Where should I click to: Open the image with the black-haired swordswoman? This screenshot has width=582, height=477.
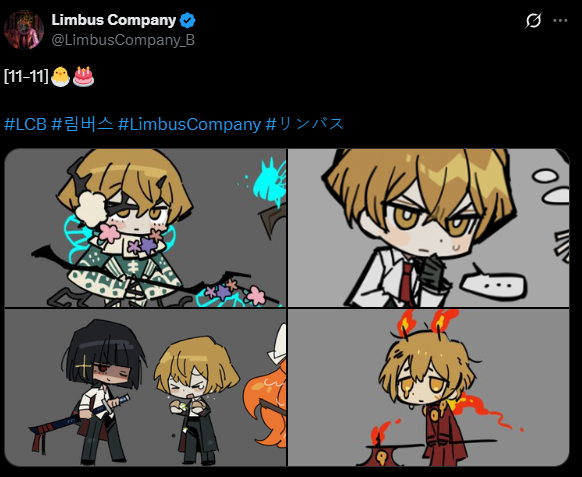click(146, 388)
